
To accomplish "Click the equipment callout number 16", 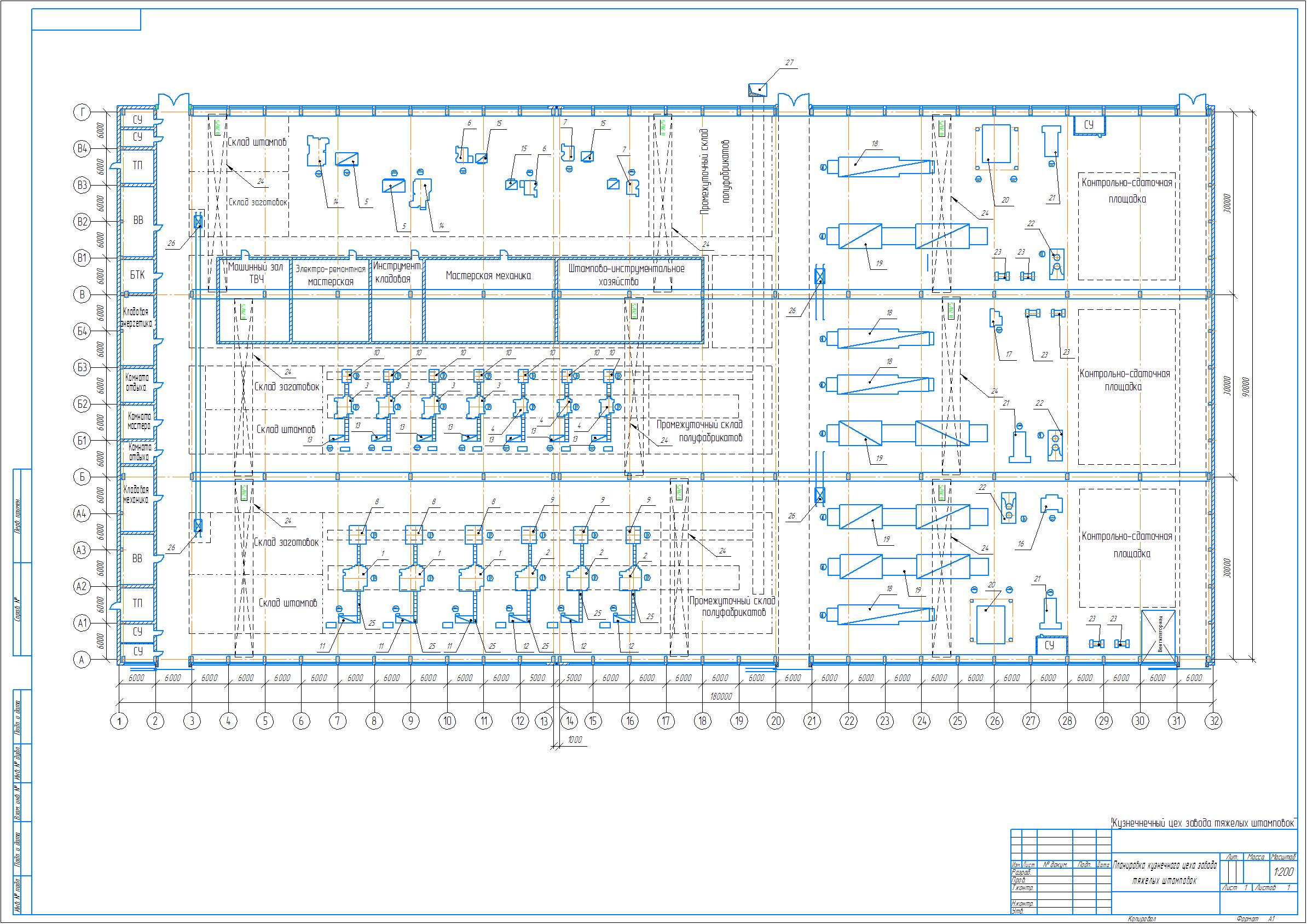I will (1021, 544).
